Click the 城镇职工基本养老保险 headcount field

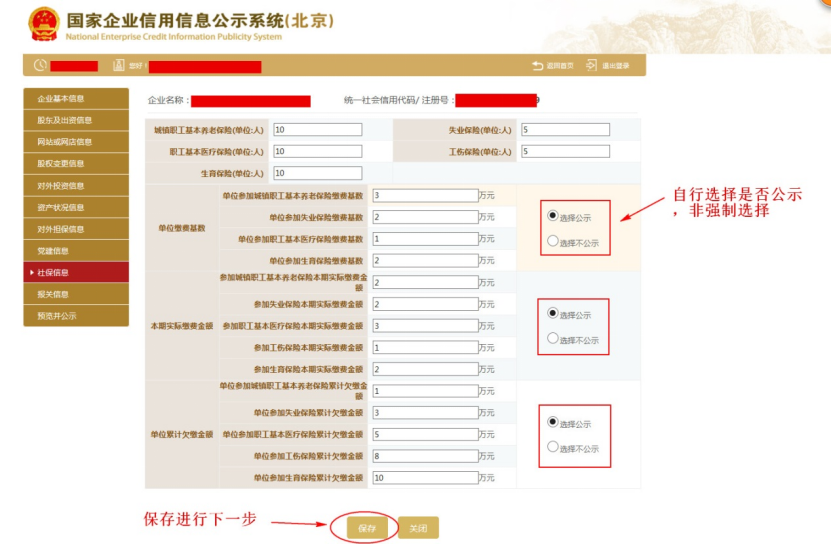tap(316, 130)
